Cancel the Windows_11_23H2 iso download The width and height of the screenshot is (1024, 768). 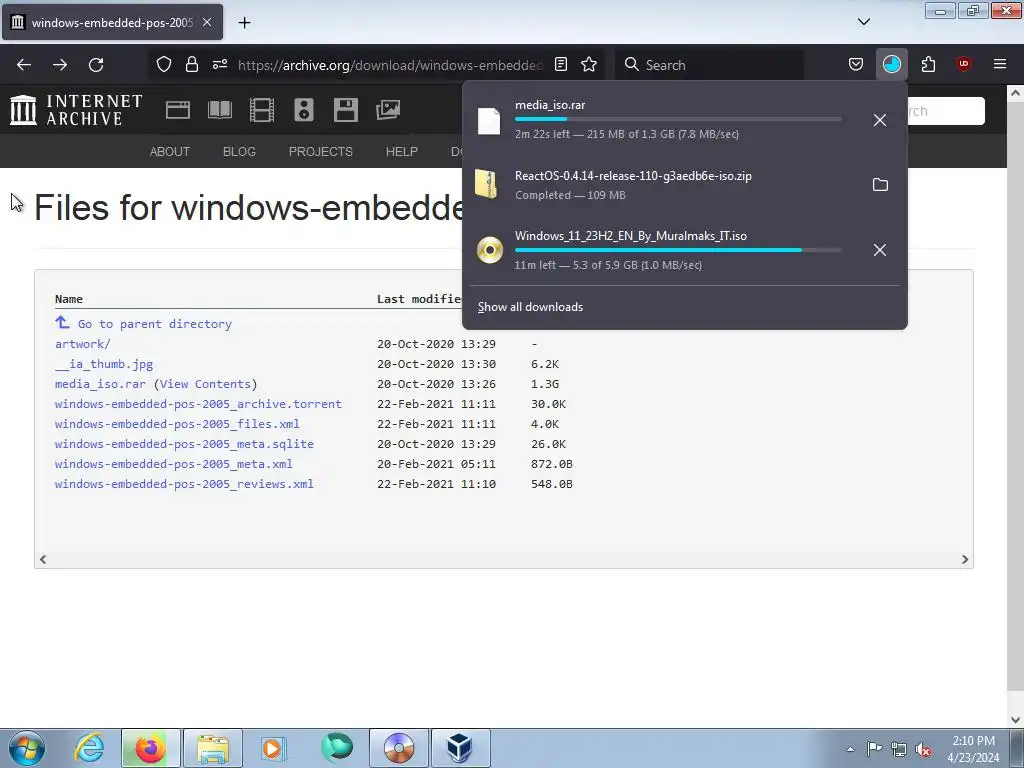click(x=880, y=250)
